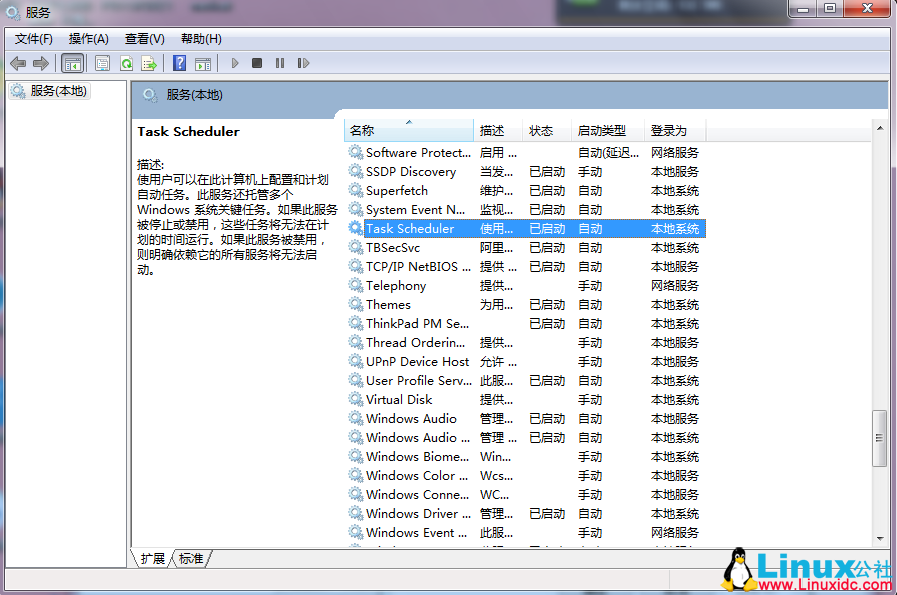This screenshot has width=897, height=595.
Task: Click 自动(延迟... startup type cell
Action: [x=608, y=152]
